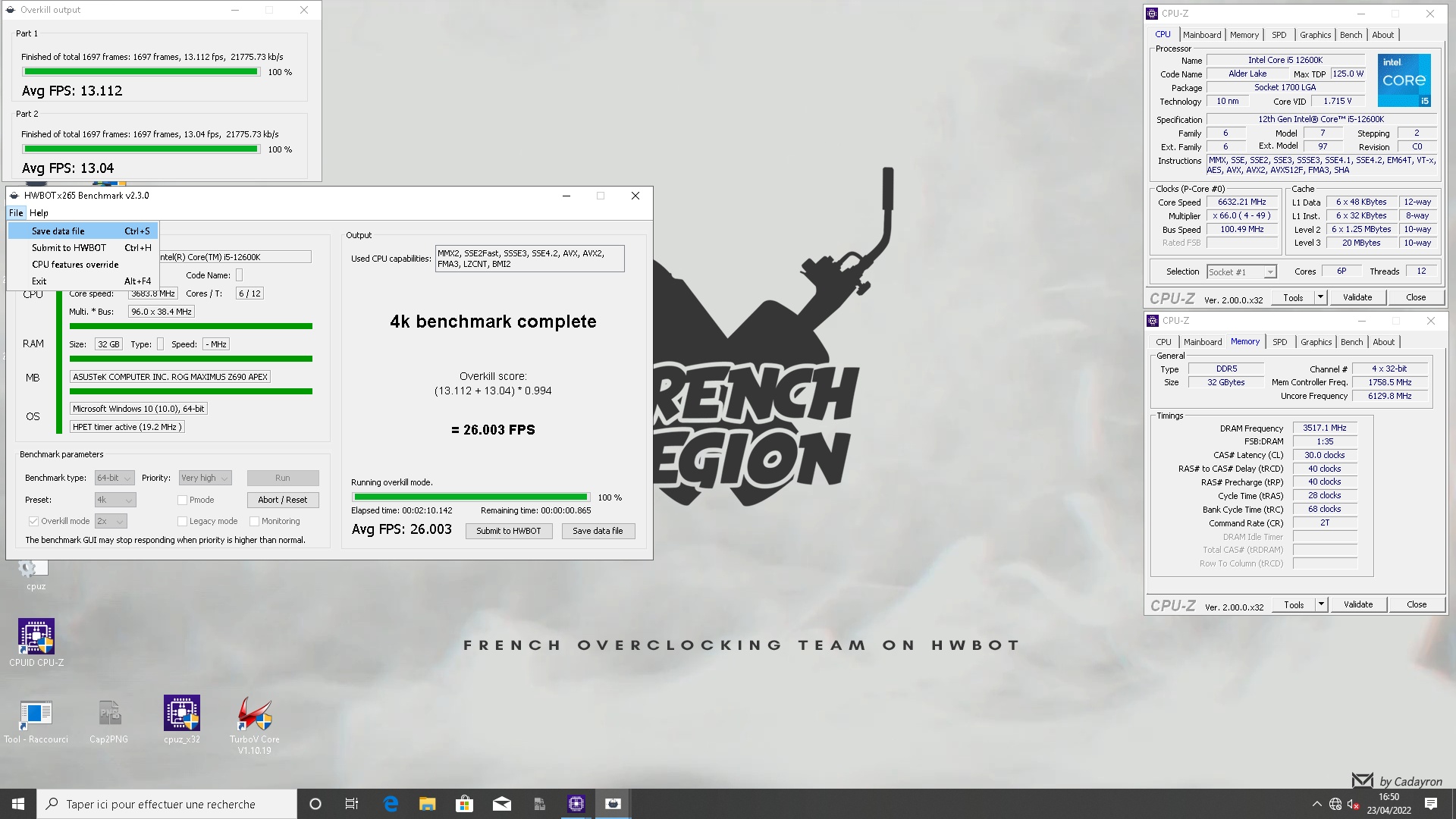The image size is (1456, 819).
Task: Toggle the Legacy mode checkbox
Action: tap(182, 521)
